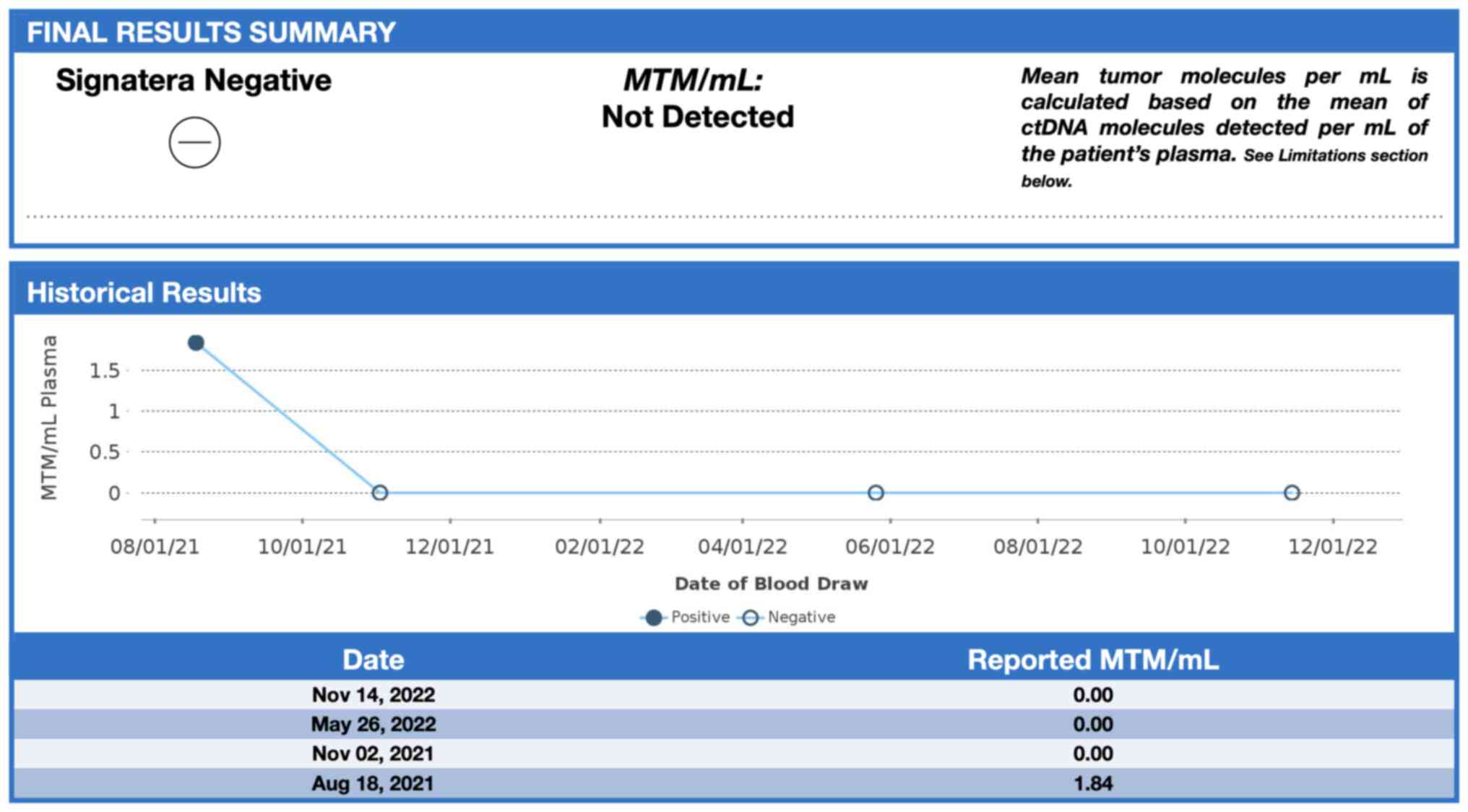Click the Date column header
Screen dimensions: 1468x812
point(373,660)
